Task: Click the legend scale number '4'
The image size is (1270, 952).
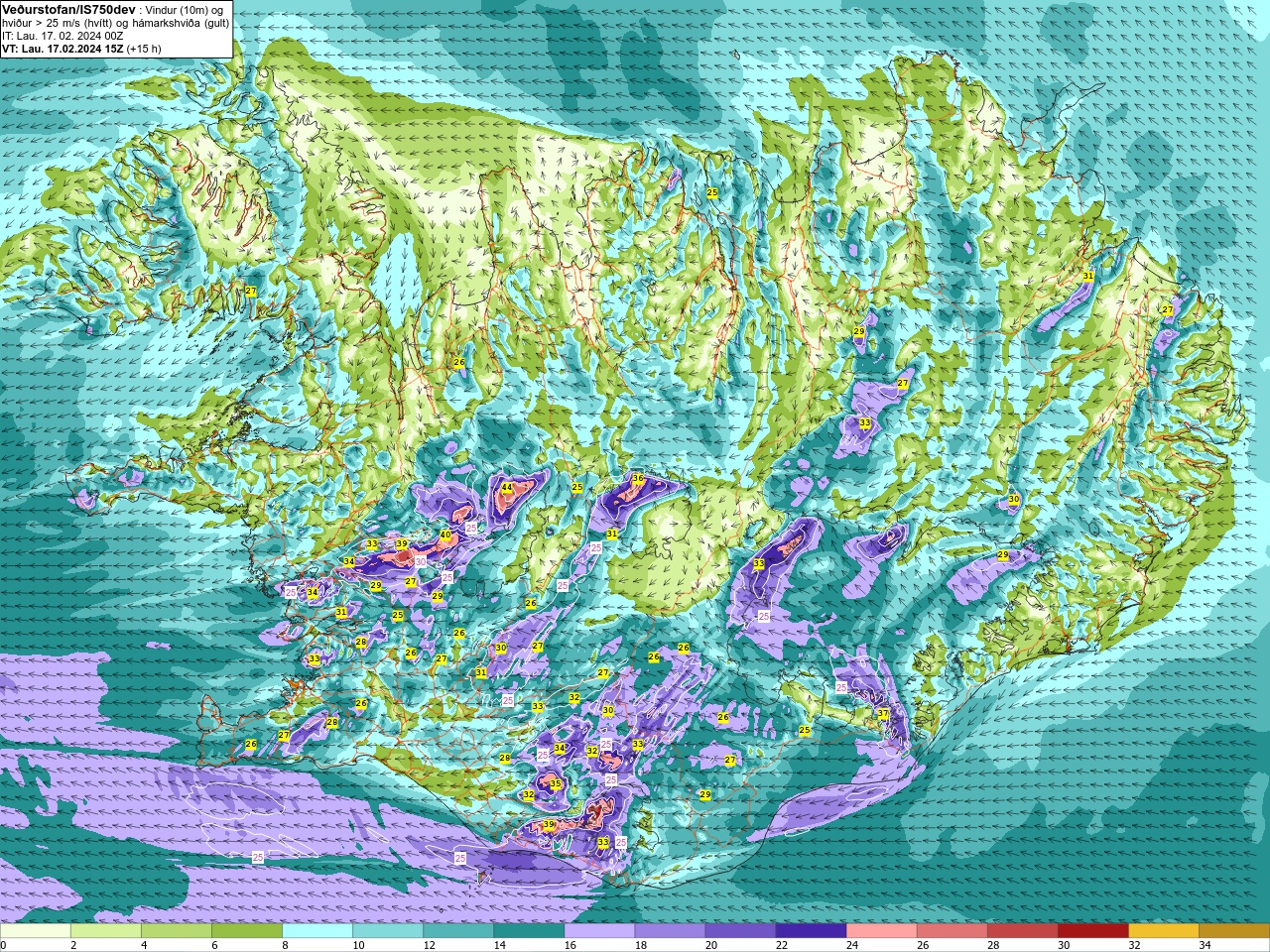Action: [x=144, y=945]
